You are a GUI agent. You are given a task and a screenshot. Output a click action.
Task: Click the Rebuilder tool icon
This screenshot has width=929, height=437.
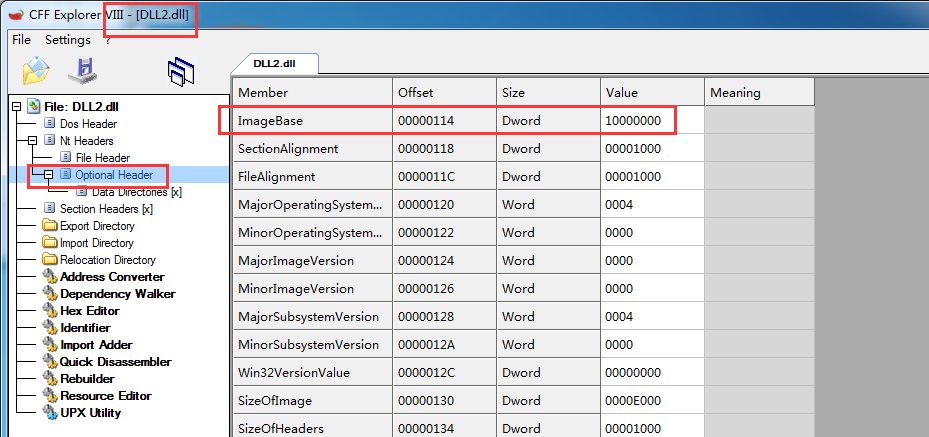click(x=50, y=378)
